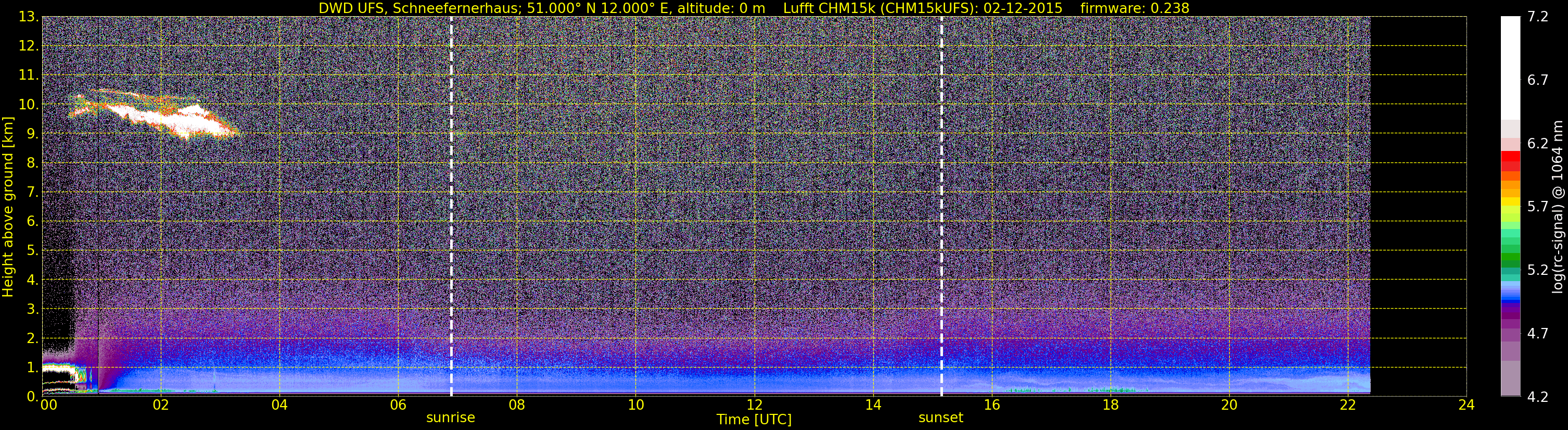Viewport: 1568px width, 430px height.
Task: Click height axis tick label '8.'
Action: (32, 162)
